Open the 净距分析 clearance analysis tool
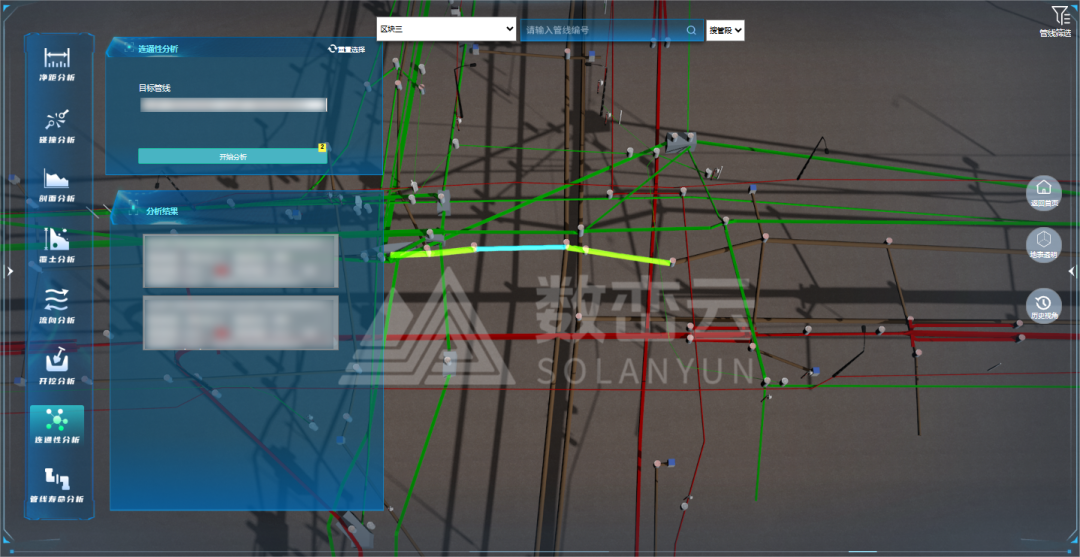The width and height of the screenshot is (1080, 557). (x=56, y=64)
